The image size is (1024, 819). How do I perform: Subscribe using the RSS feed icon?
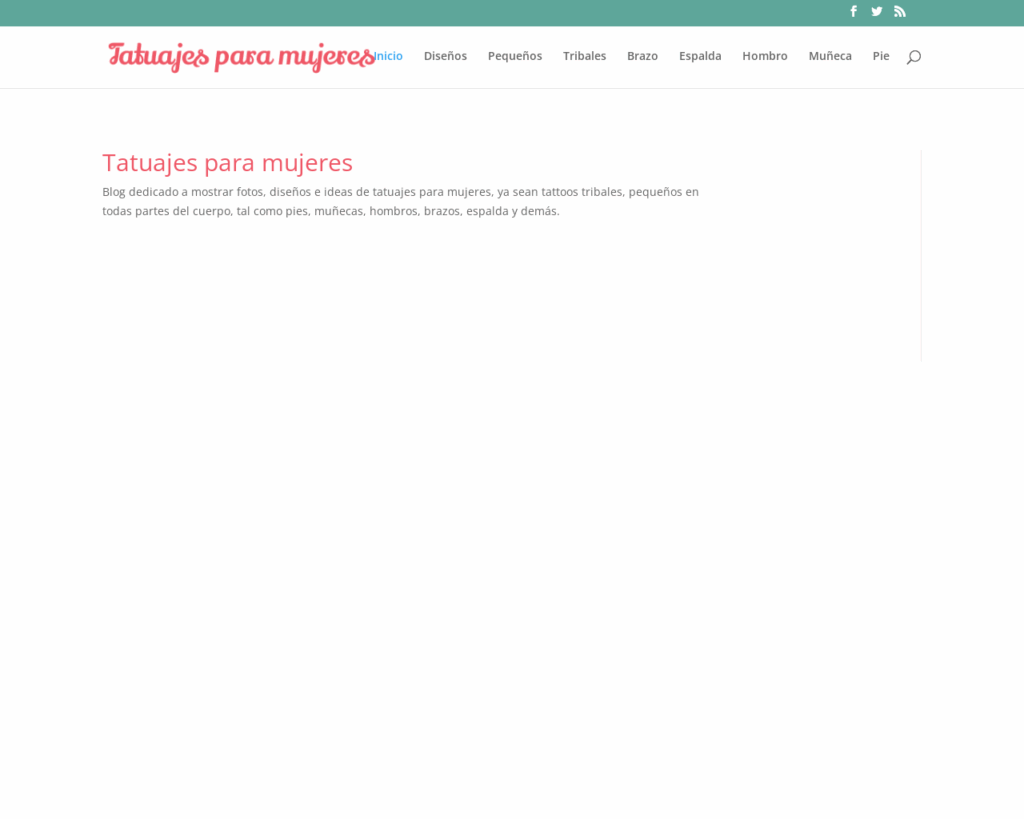coord(899,11)
